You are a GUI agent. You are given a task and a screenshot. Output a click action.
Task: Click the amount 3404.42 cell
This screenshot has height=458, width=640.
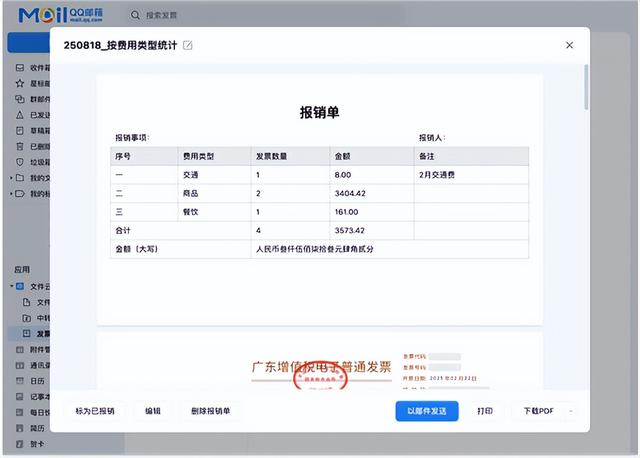[372, 193]
